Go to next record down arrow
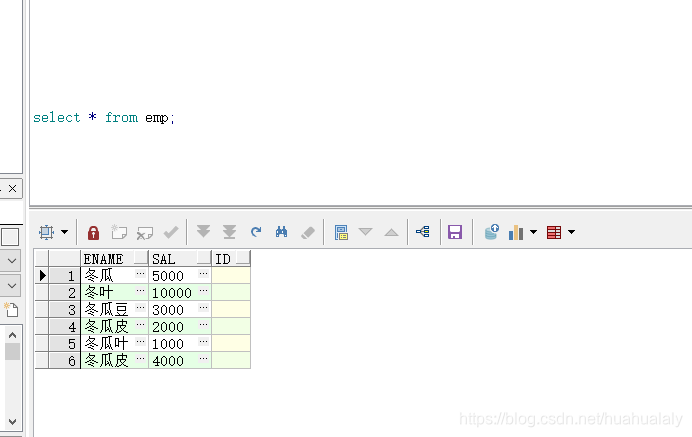692x437 pixels. [365, 232]
